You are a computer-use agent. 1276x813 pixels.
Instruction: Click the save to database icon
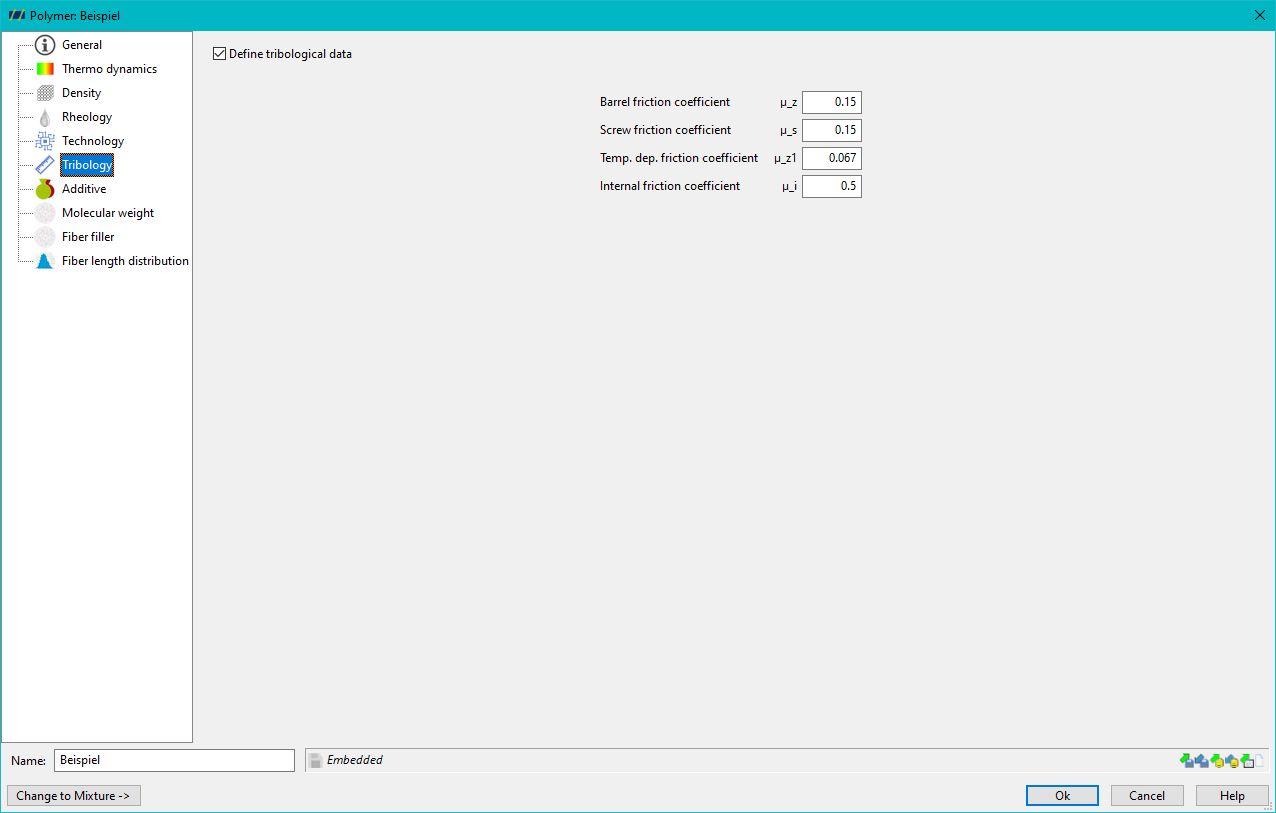click(x=1232, y=761)
